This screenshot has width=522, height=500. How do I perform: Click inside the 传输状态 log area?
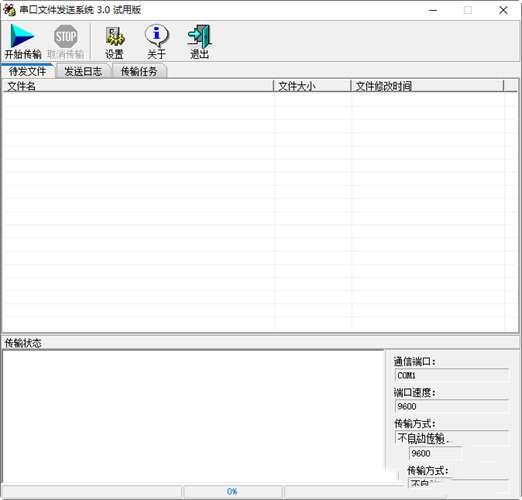(x=193, y=416)
